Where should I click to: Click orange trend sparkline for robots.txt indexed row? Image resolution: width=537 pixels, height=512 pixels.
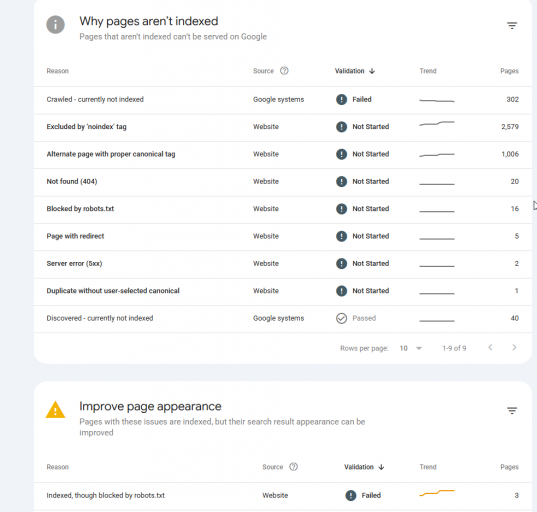(x=437, y=493)
